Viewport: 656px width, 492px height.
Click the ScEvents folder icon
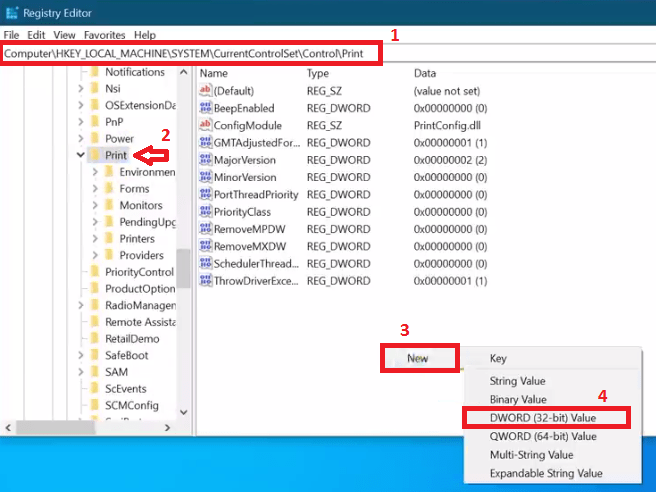point(95,389)
